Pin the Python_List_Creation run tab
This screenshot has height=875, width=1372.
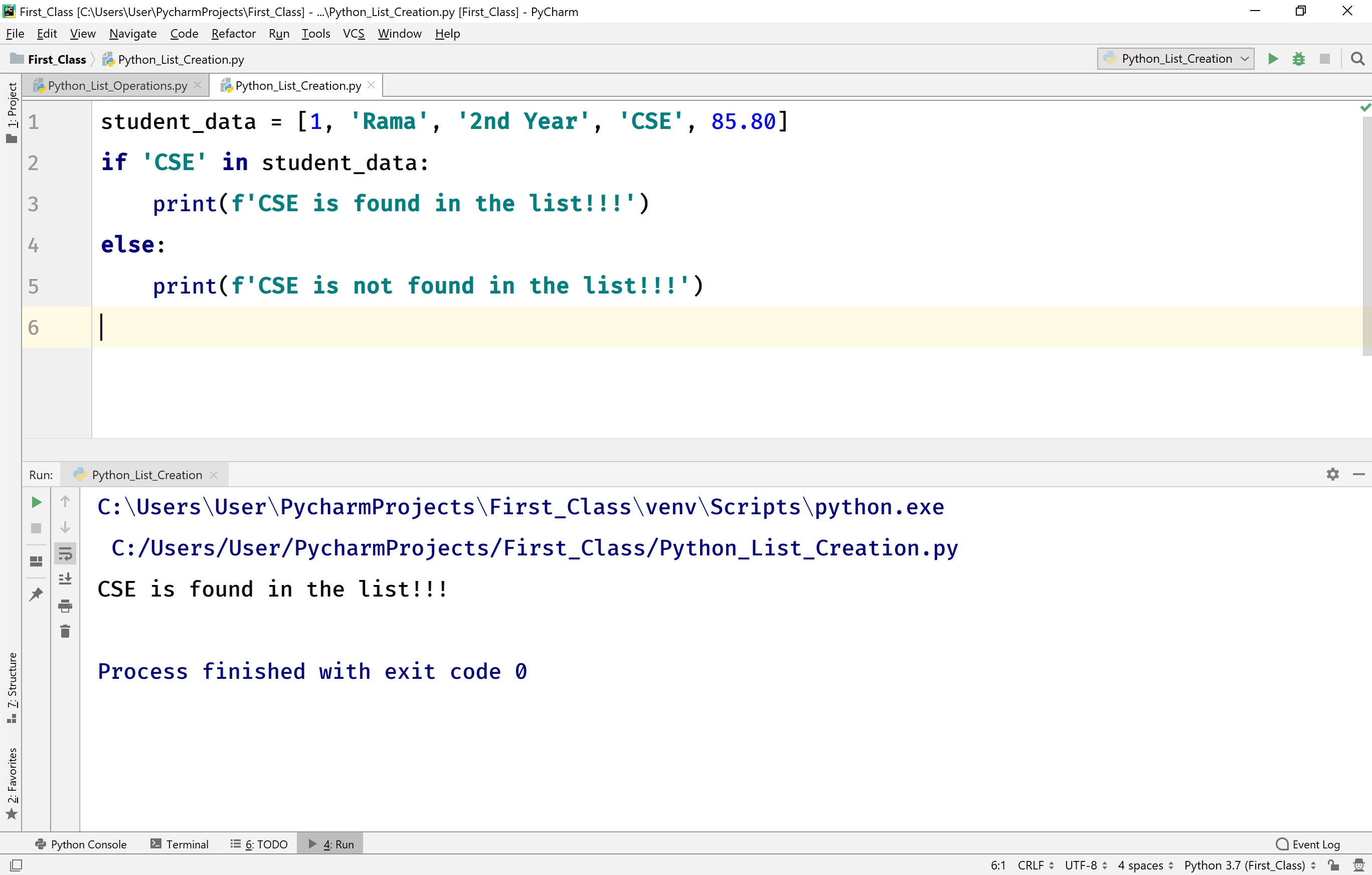pyautogui.click(x=36, y=594)
